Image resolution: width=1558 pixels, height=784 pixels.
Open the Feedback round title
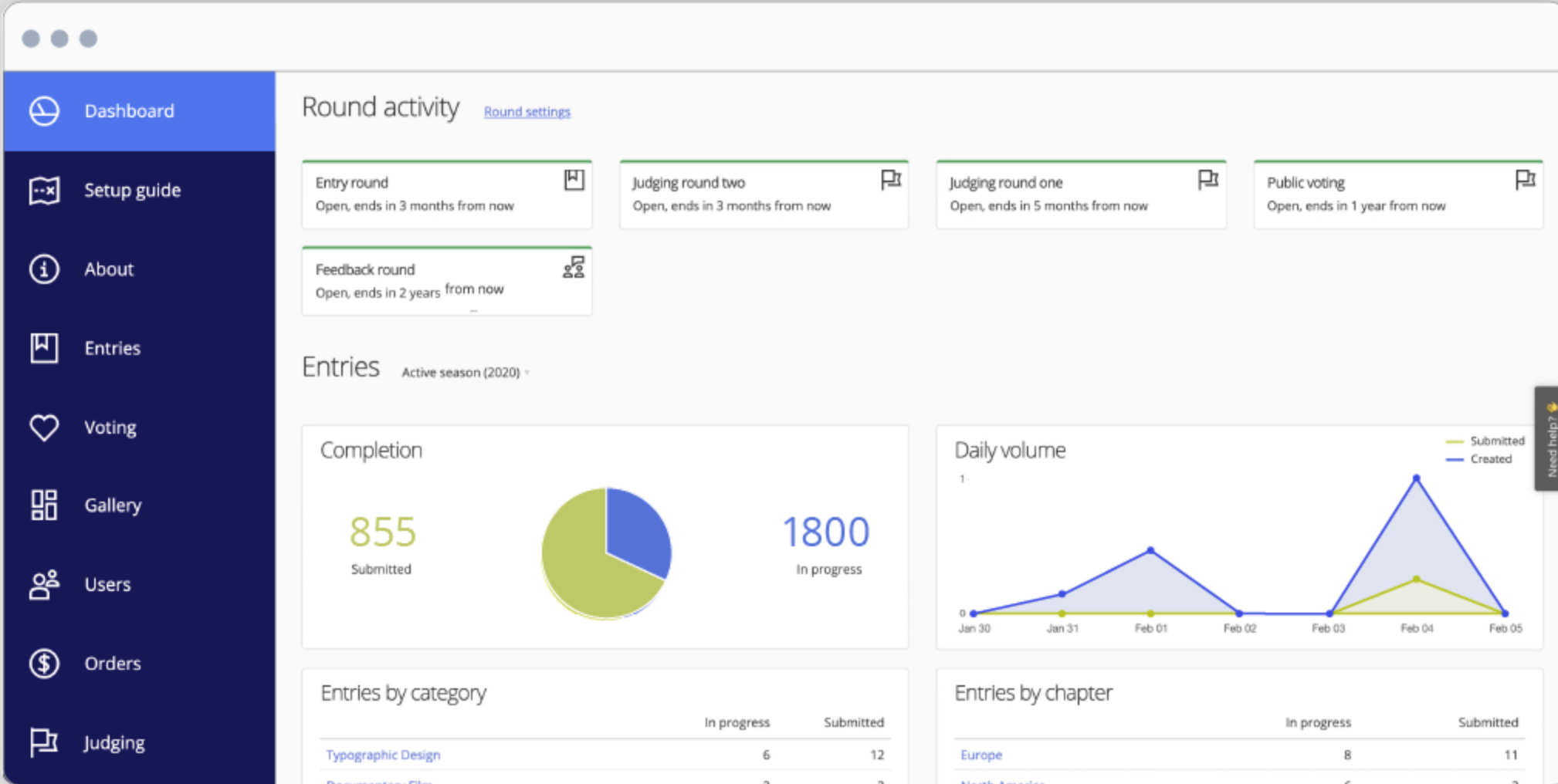[365, 270]
